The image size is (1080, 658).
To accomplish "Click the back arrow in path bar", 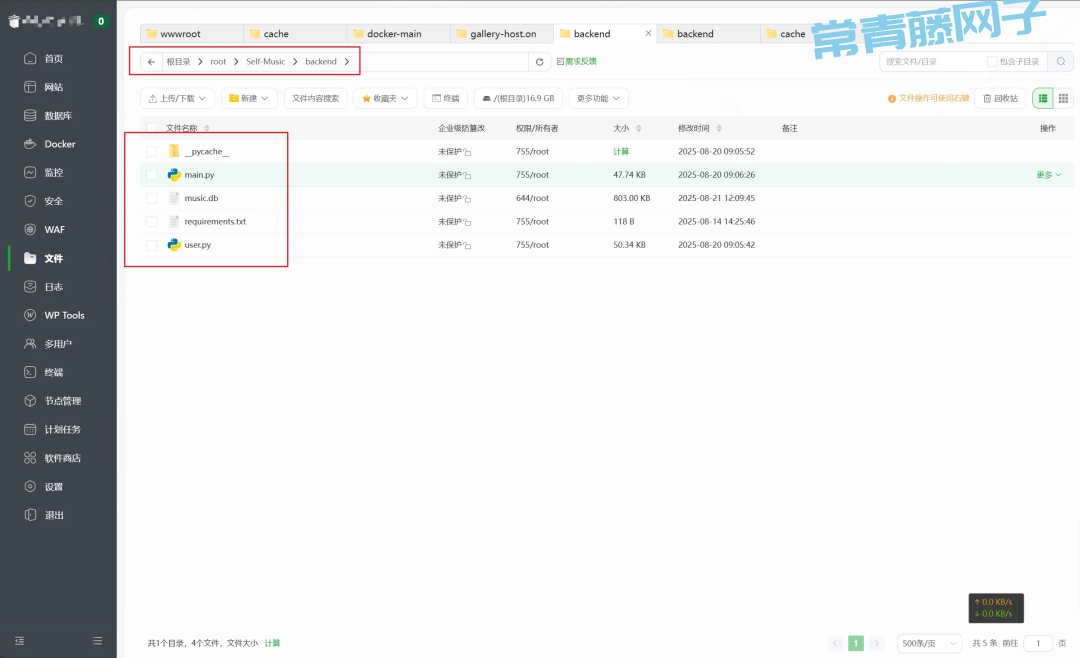I will tap(151, 62).
